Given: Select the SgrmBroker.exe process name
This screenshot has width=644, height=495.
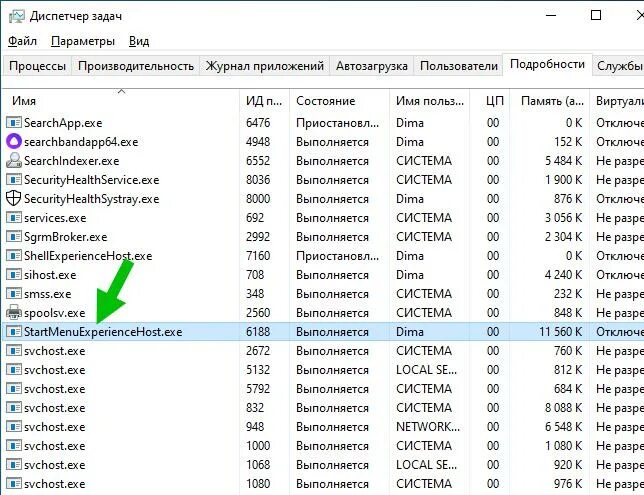Looking at the screenshot, I should pyautogui.click(x=65, y=237).
